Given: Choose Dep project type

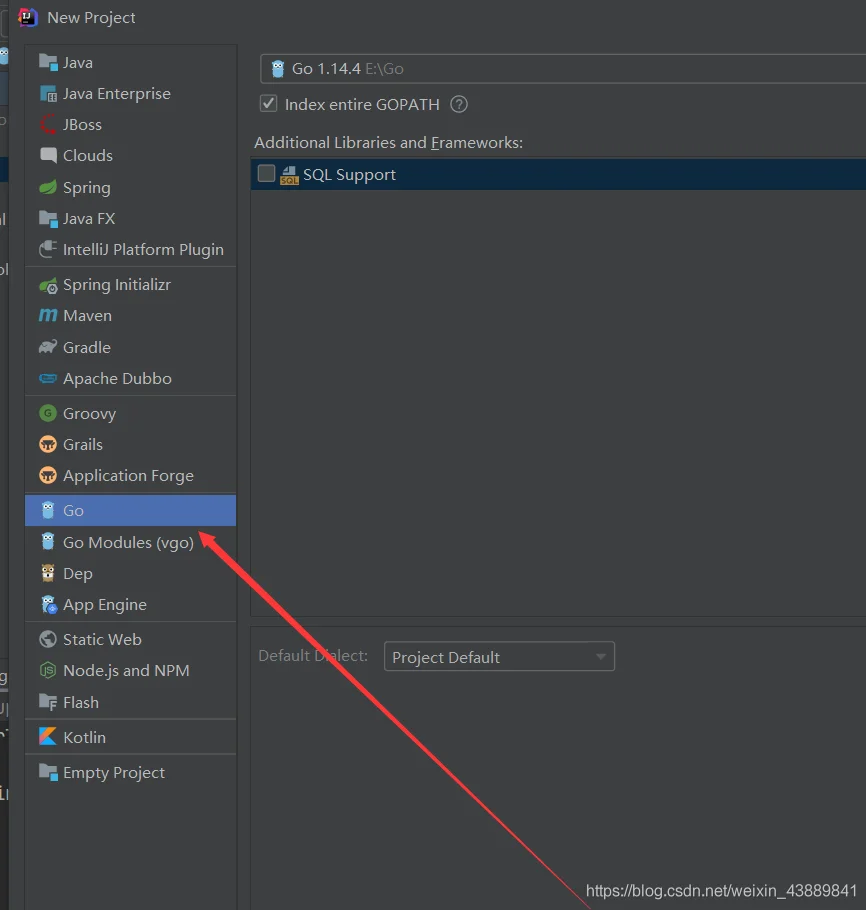Looking at the screenshot, I should click(131, 573).
